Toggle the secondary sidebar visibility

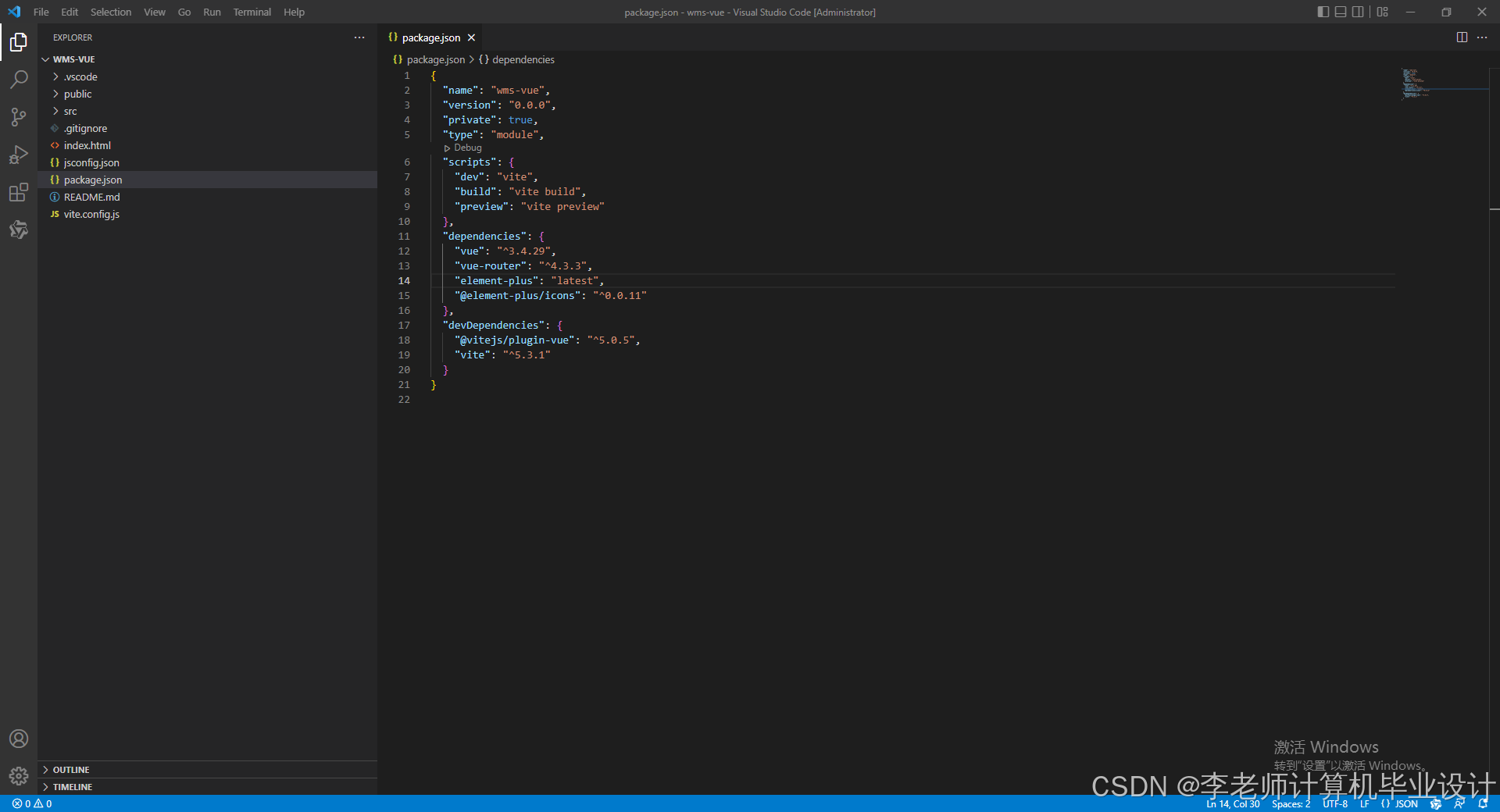point(1359,12)
